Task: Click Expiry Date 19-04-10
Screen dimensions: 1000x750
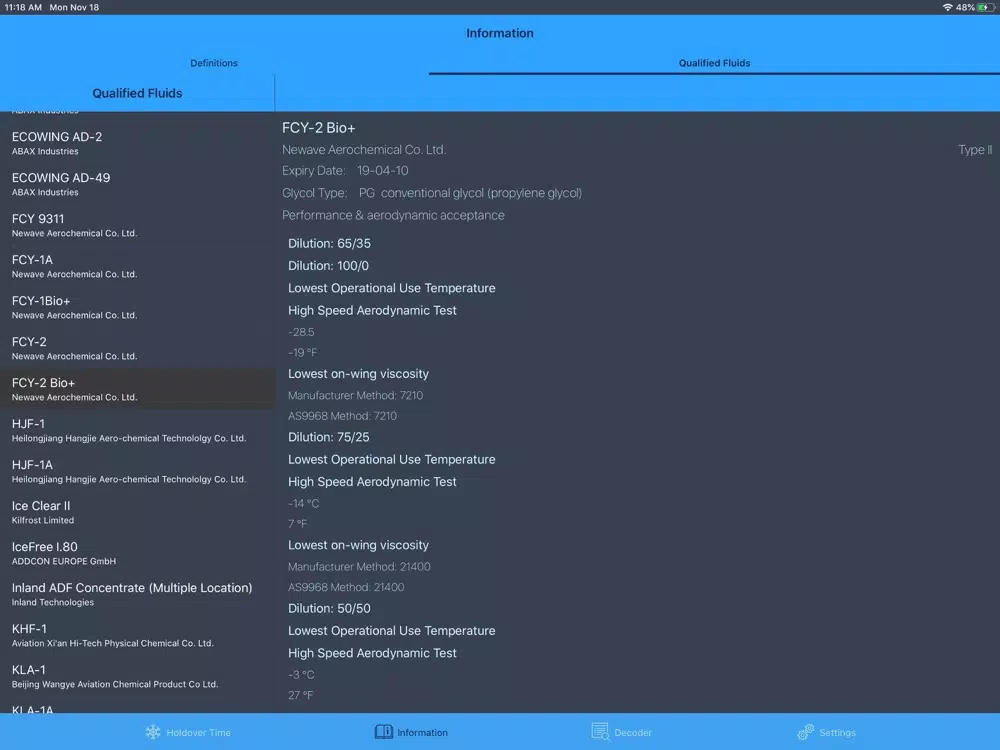Action: click(345, 171)
